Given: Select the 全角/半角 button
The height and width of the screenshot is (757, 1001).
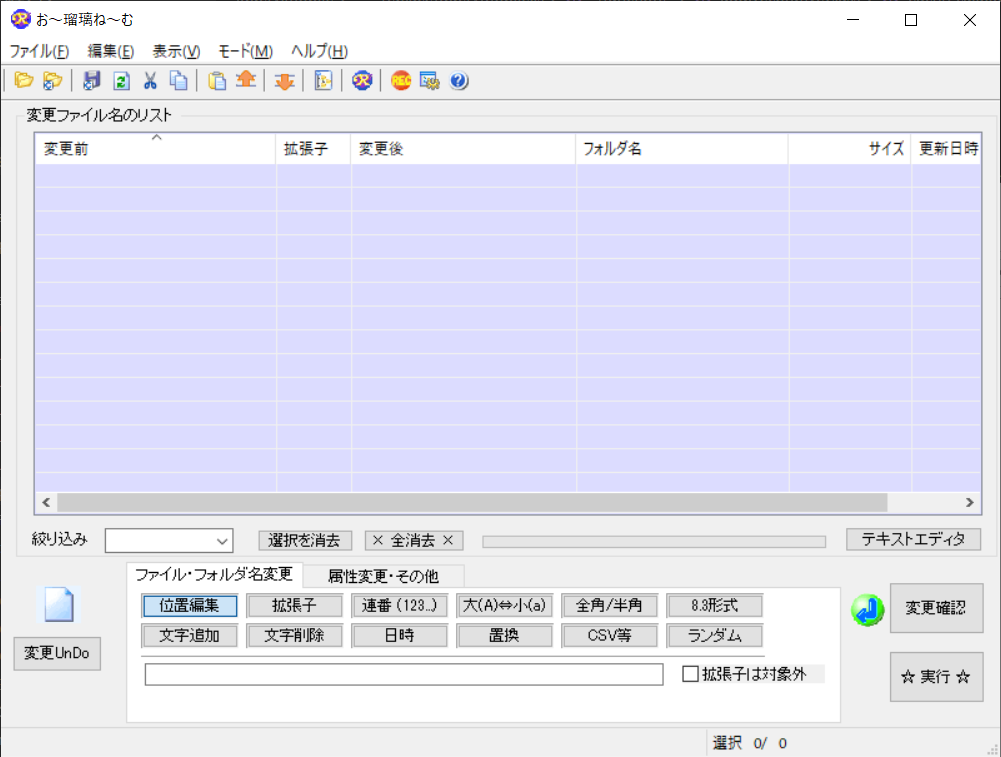Looking at the screenshot, I should 609,606.
